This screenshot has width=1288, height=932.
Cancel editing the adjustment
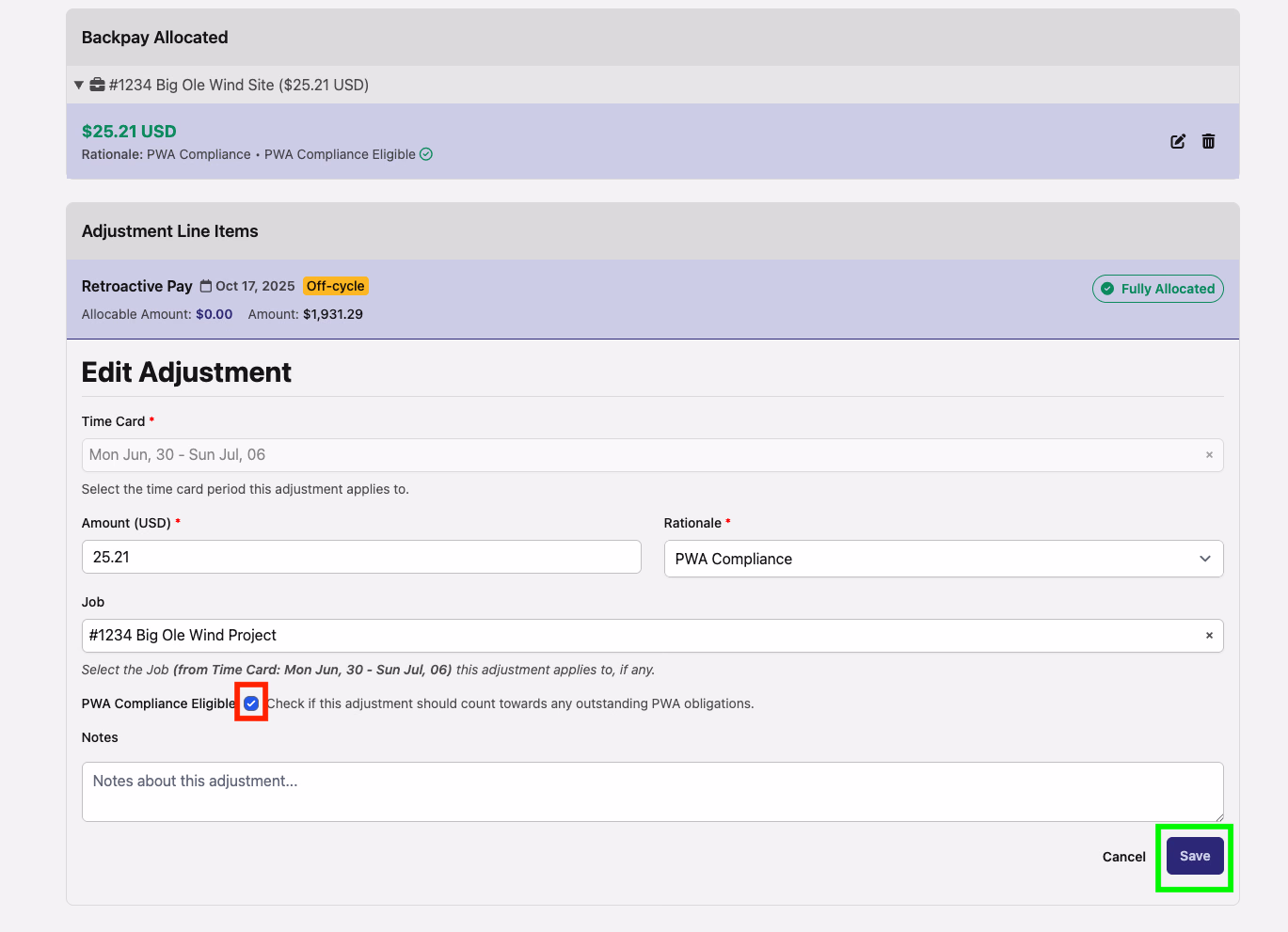1123,857
